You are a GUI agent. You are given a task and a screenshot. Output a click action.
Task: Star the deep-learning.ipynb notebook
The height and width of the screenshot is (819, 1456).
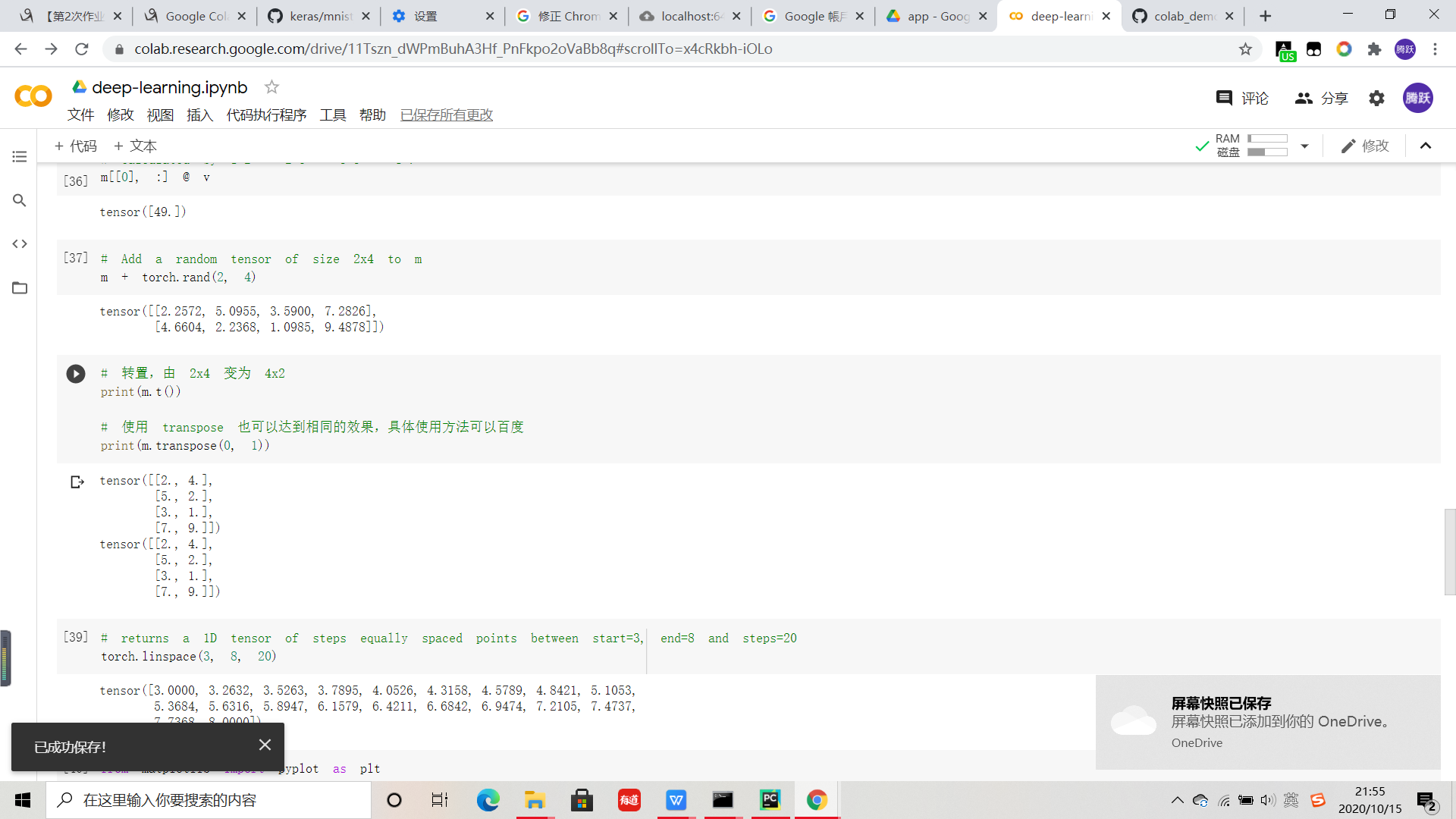pyautogui.click(x=271, y=87)
